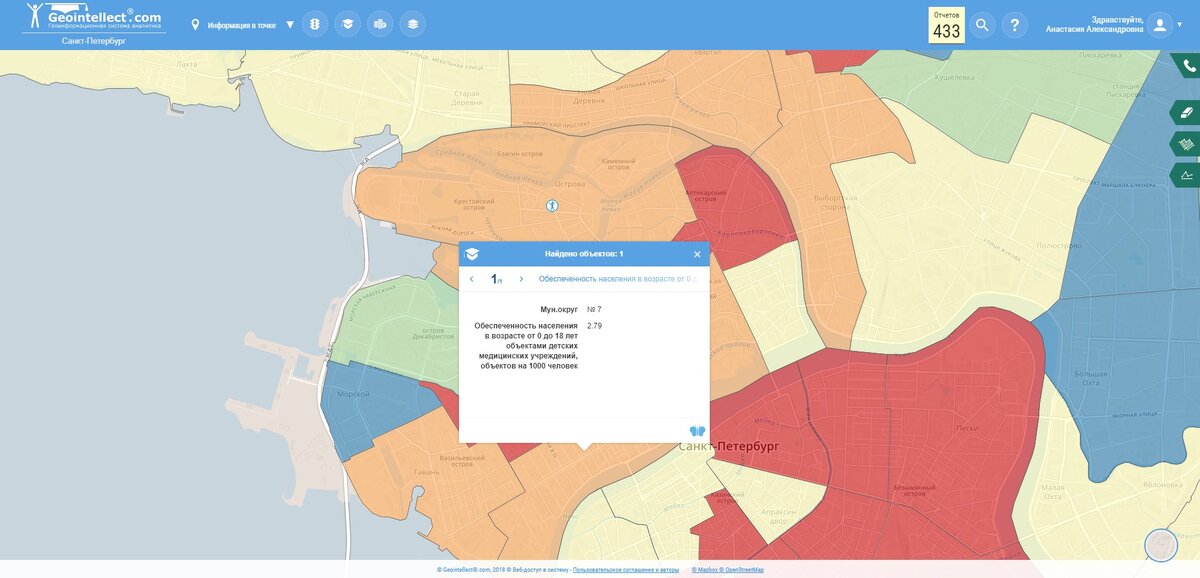Click the 'Крестовский остров' map label
Viewport: 1200px width, 578px height.
pos(474,205)
